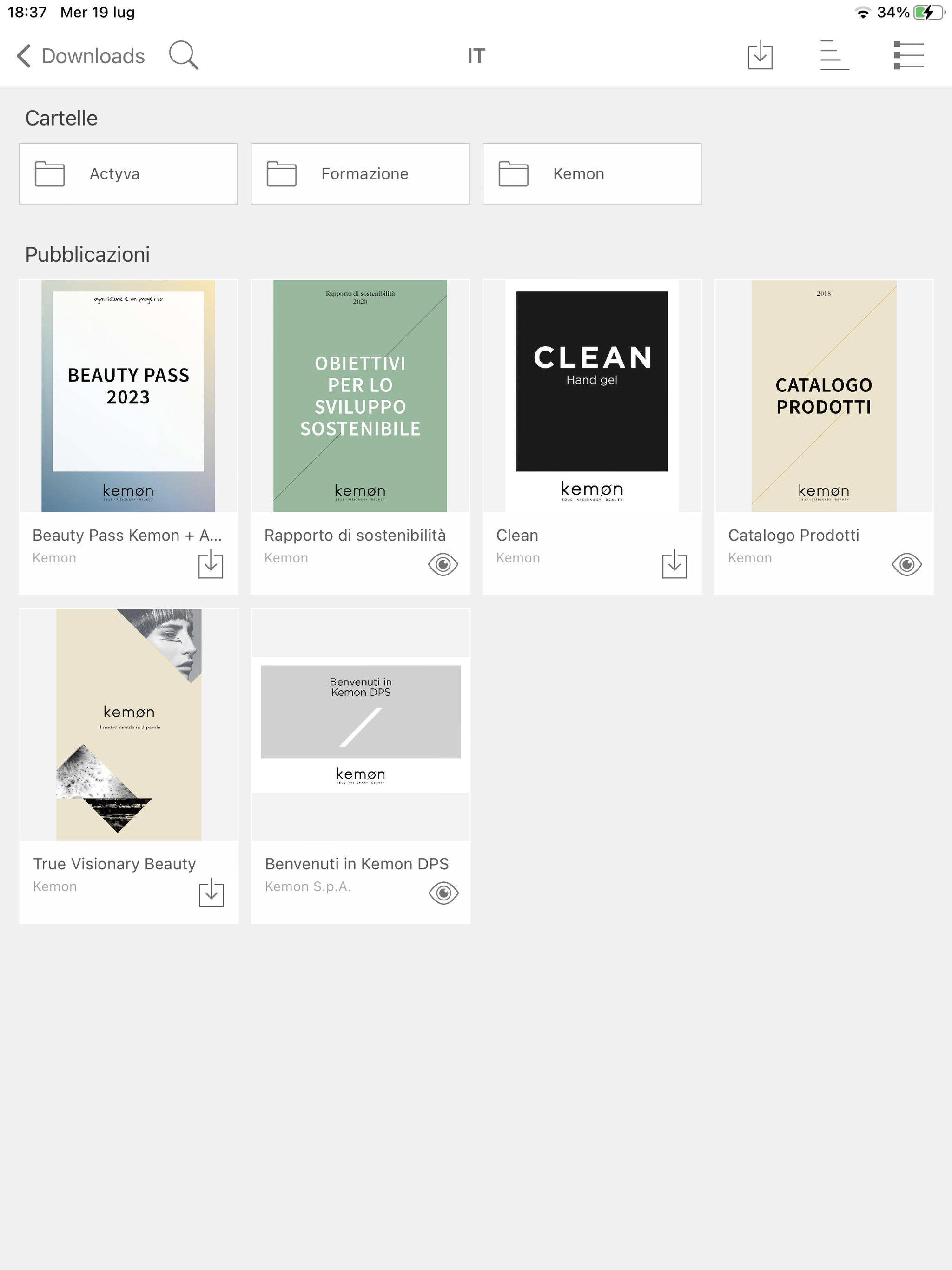Open the Formazione folder
This screenshot has width=952, height=1270.
[x=360, y=173]
